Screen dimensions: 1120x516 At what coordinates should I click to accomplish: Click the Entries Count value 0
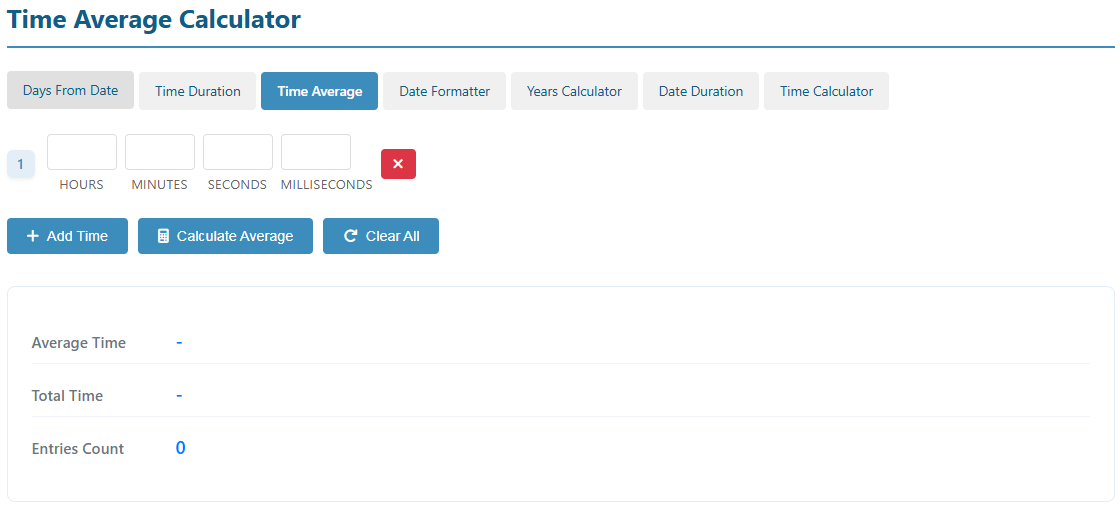point(180,448)
